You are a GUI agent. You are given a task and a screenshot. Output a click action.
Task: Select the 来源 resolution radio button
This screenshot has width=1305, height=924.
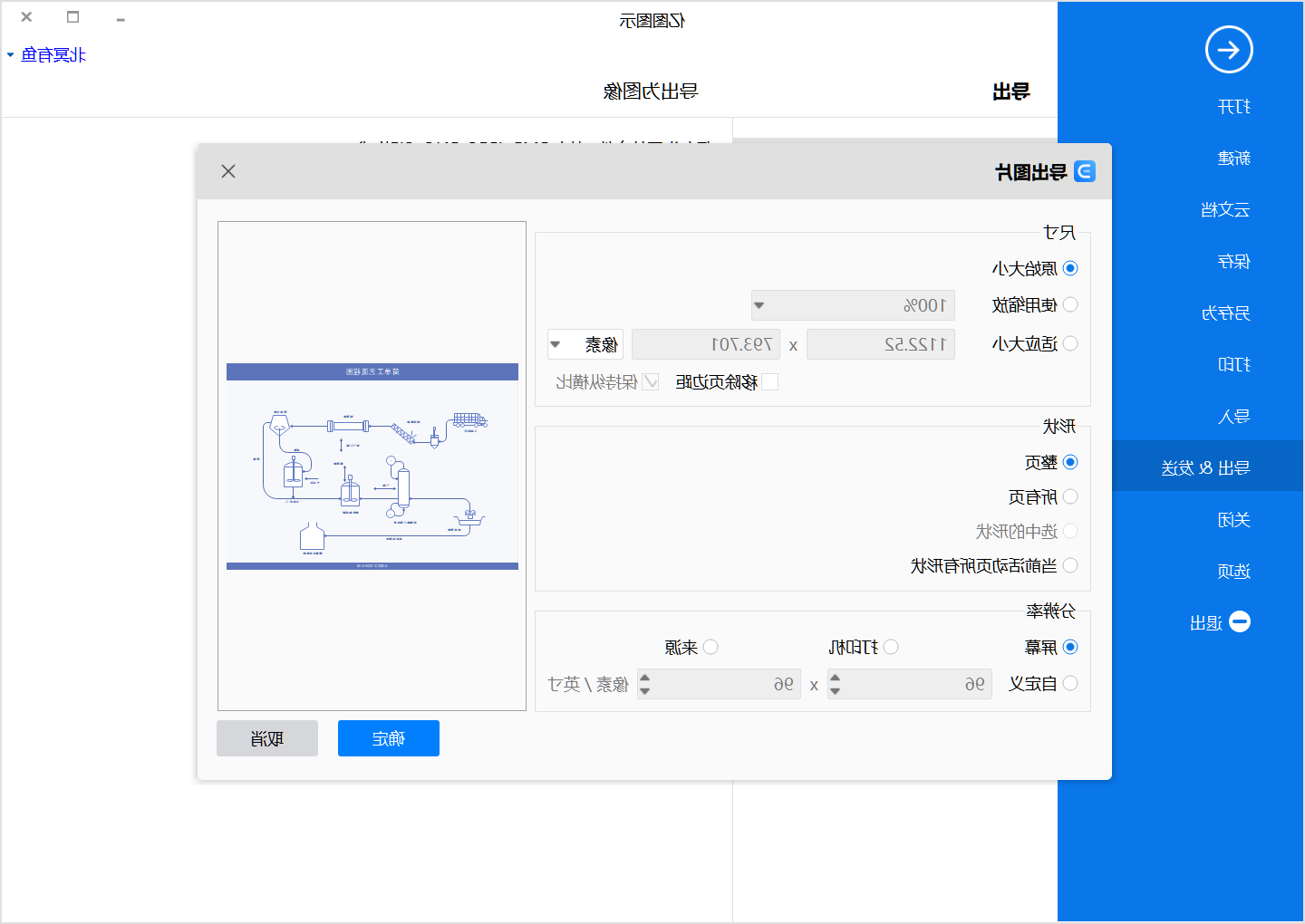pyautogui.click(x=710, y=647)
